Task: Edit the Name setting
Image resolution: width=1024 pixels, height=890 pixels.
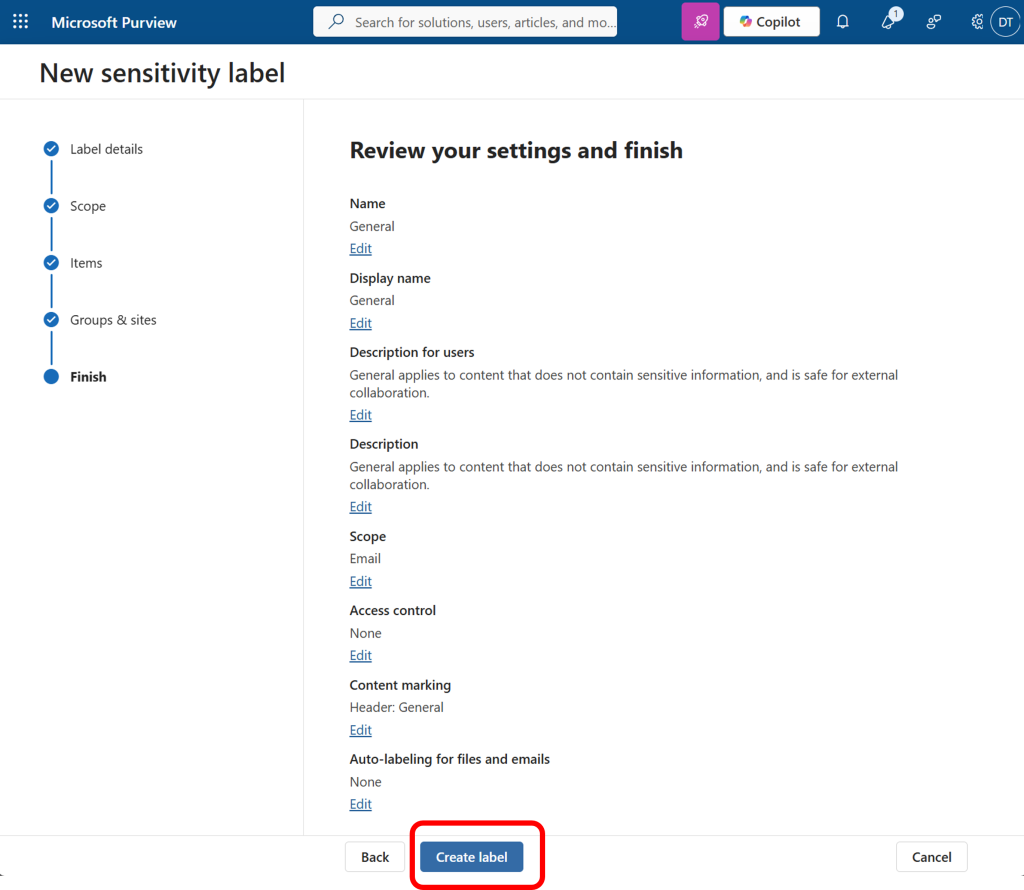Action: (x=360, y=249)
